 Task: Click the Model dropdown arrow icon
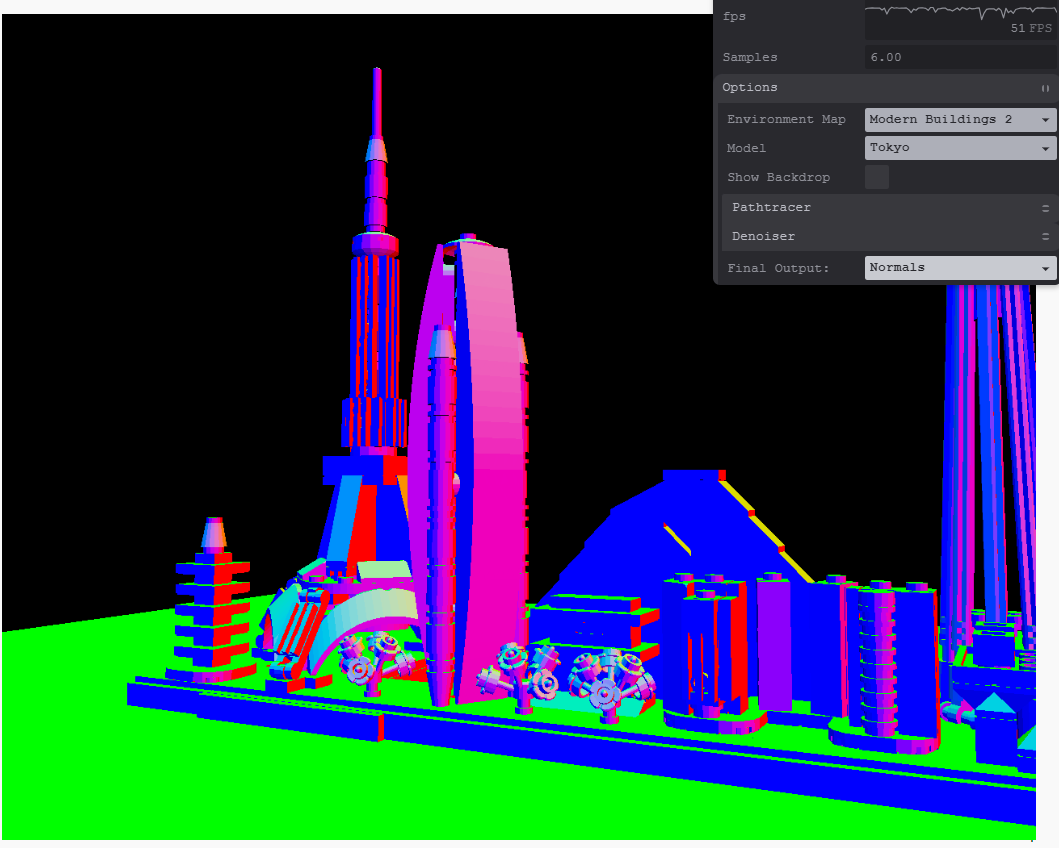[1045, 148]
